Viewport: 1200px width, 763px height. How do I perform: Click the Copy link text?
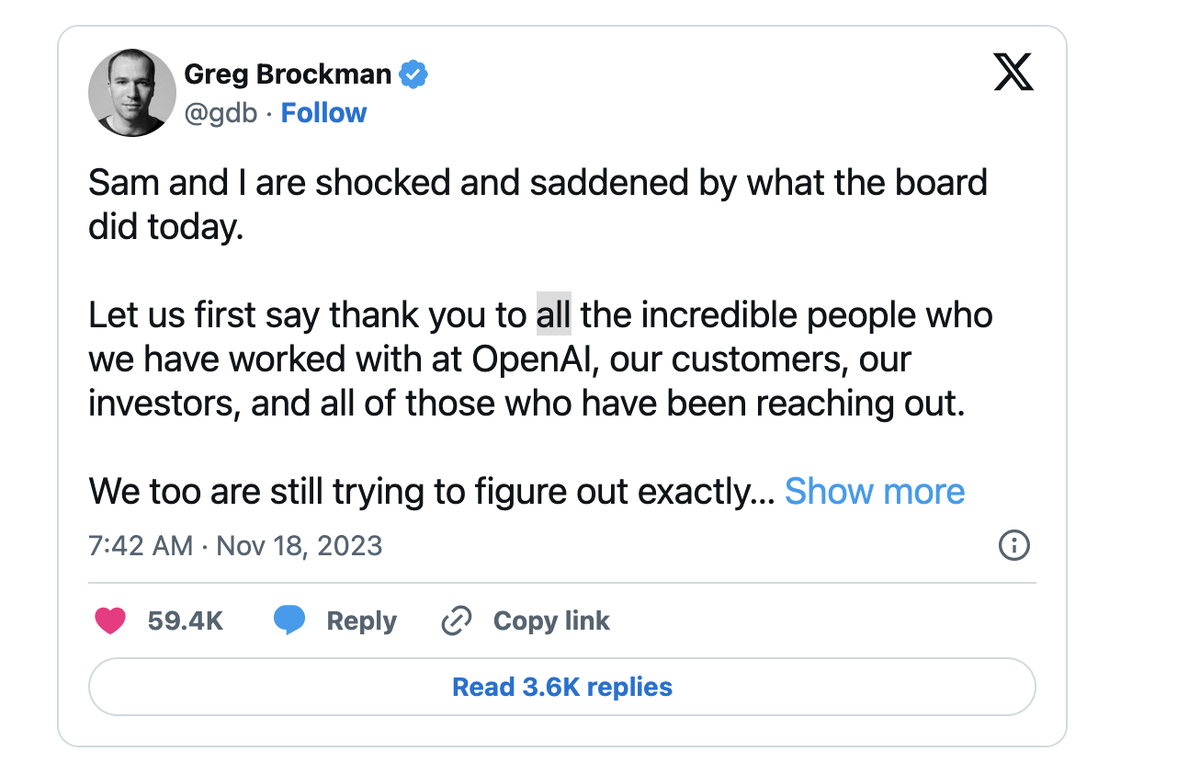click(x=551, y=621)
